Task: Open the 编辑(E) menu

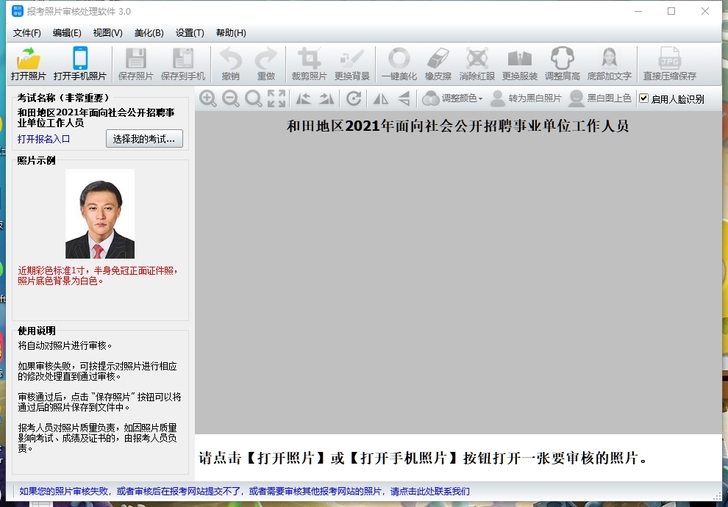Action: [x=67, y=33]
